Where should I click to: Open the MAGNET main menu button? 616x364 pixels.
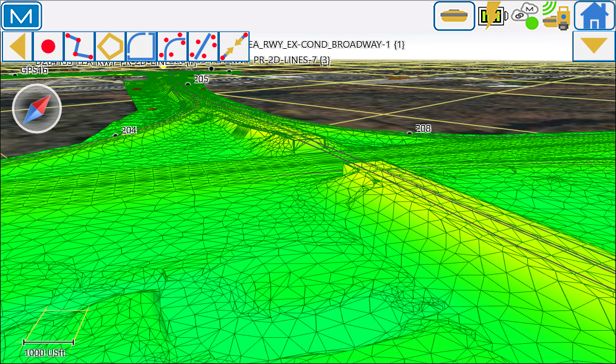(21, 16)
